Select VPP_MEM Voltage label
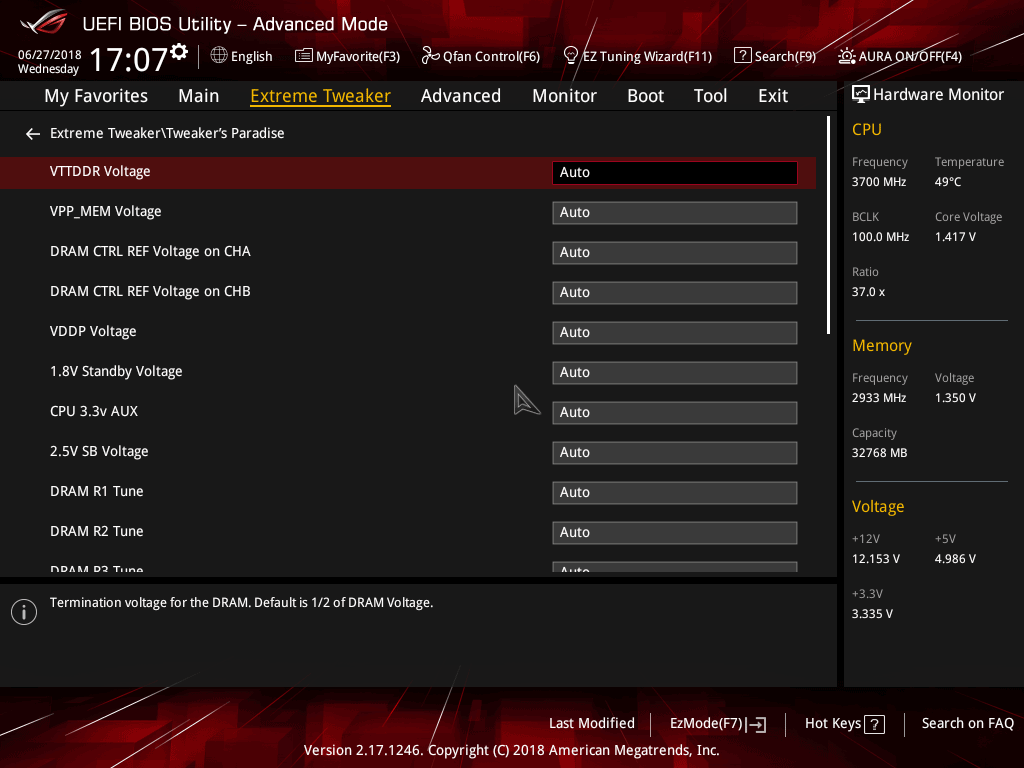 (x=105, y=212)
